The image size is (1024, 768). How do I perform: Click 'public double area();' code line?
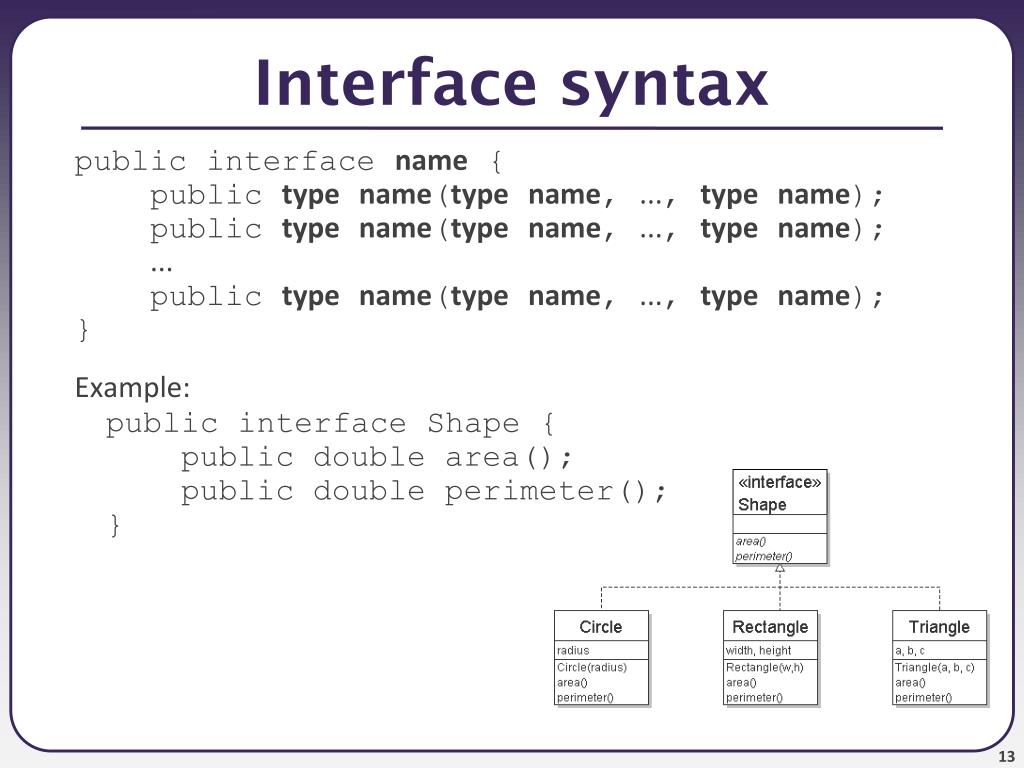point(376,457)
